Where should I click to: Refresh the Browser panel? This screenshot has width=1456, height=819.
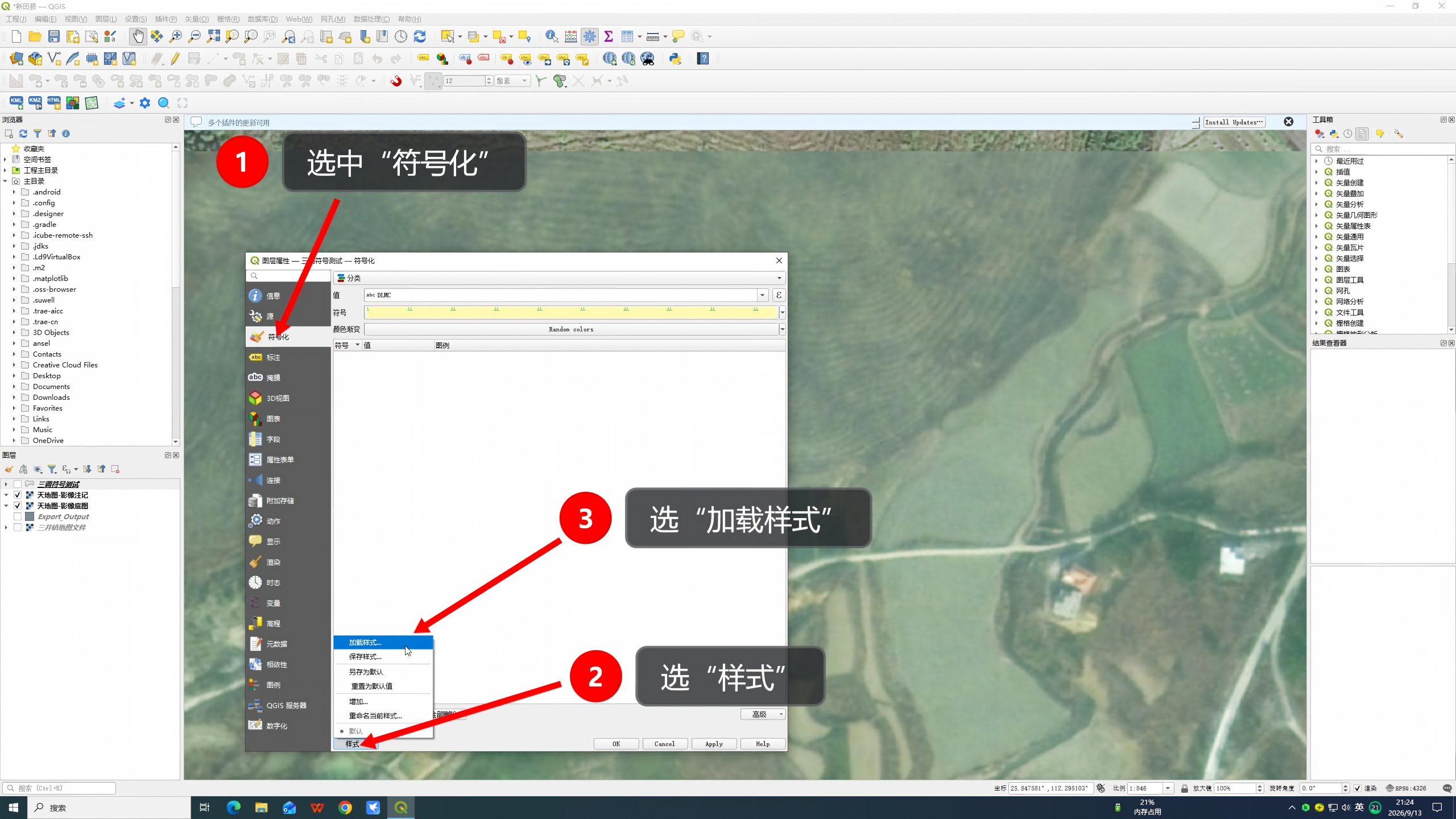click(x=23, y=134)
